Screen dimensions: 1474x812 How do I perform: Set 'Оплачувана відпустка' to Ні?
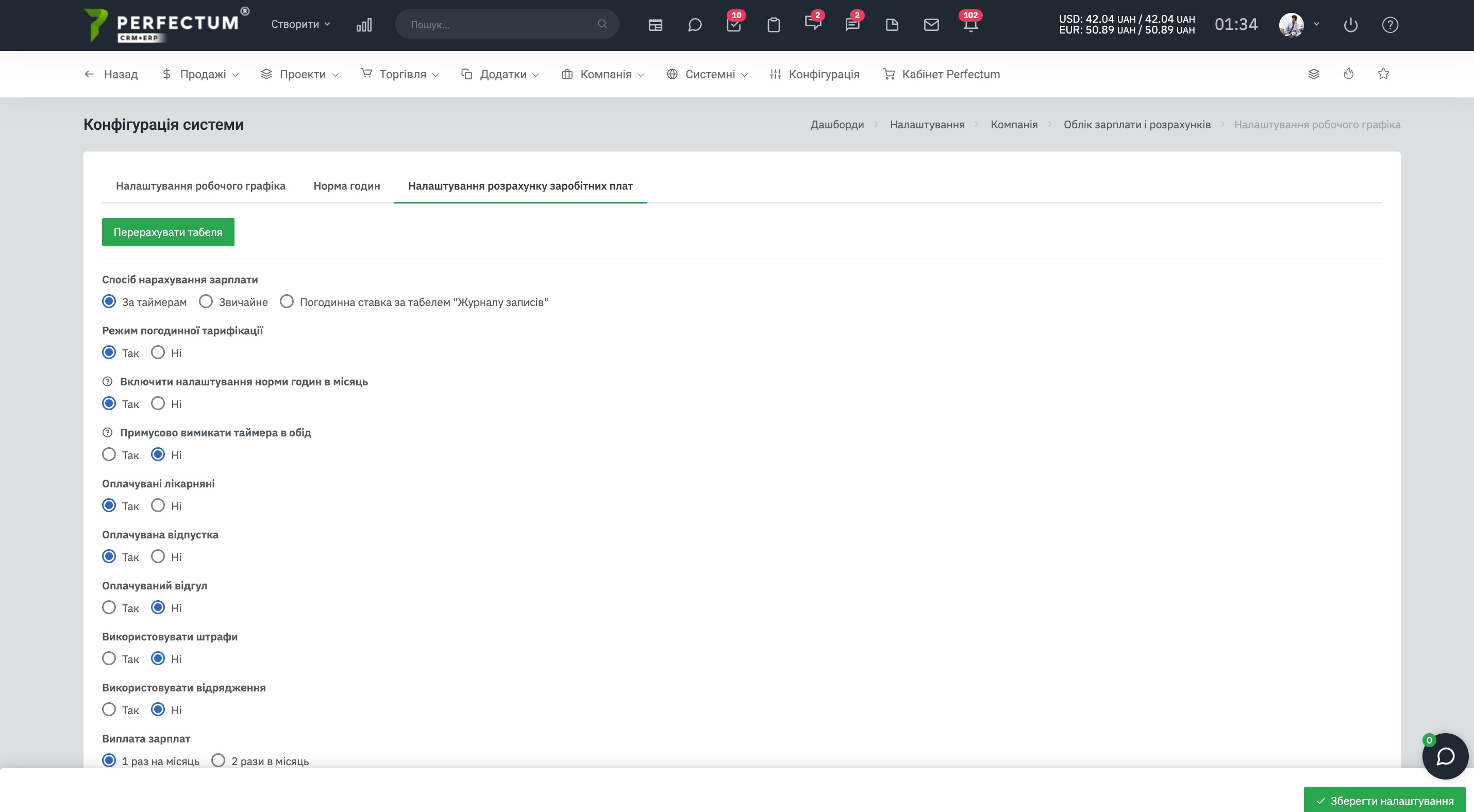(158, 556)
